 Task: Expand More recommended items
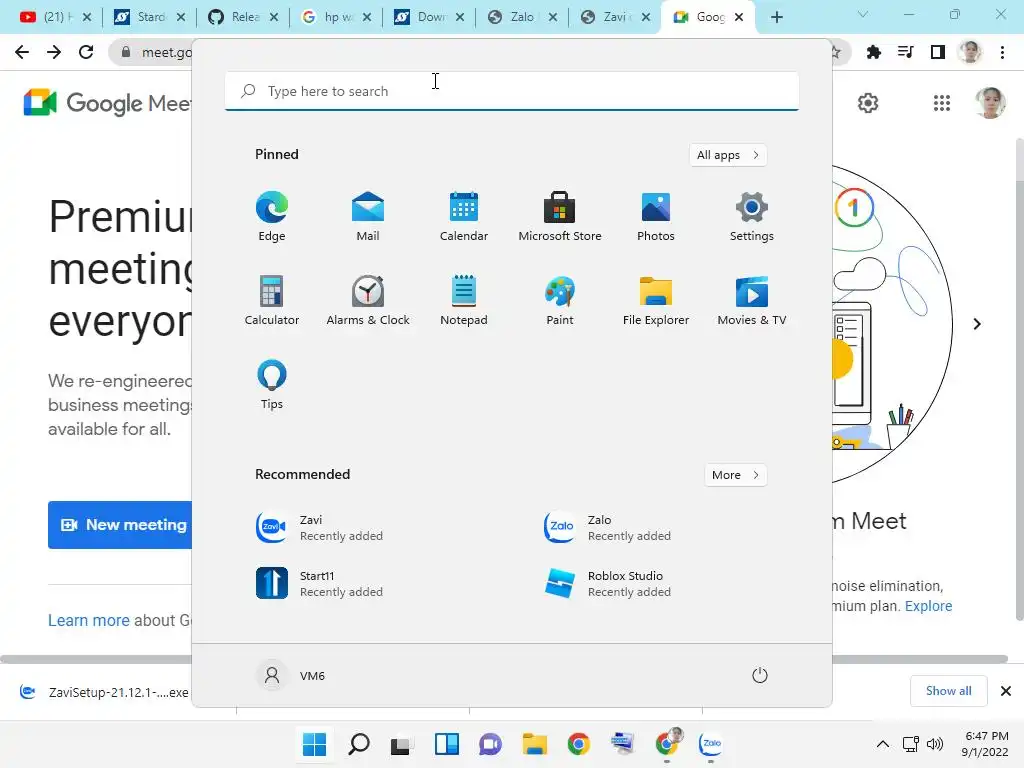pyautogui.click(x=735, y=475)
